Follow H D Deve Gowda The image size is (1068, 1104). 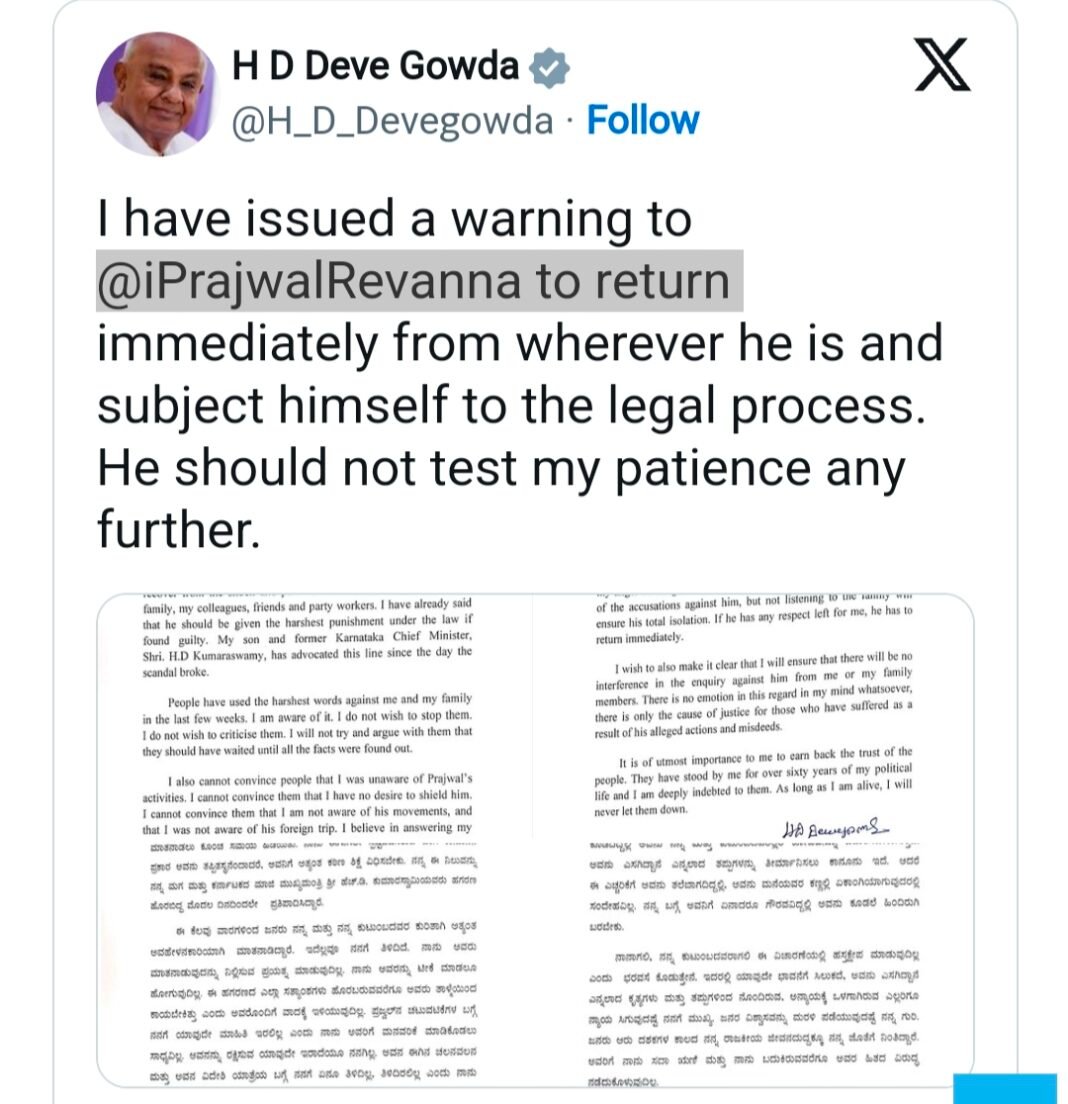click(x=643, y=120)
